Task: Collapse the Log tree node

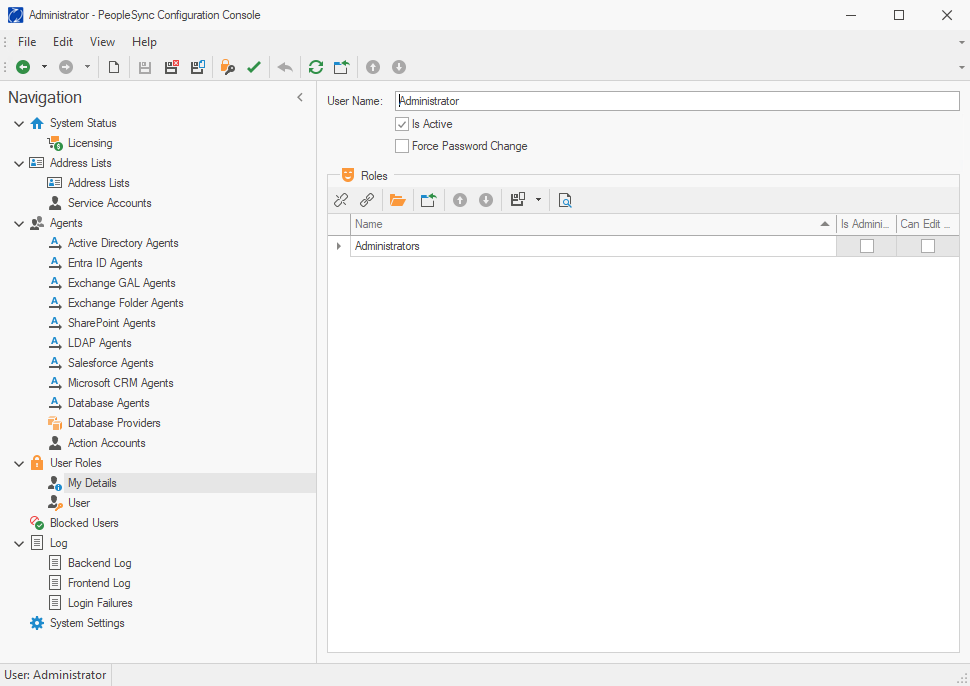Action: click(x=19, y=543)
